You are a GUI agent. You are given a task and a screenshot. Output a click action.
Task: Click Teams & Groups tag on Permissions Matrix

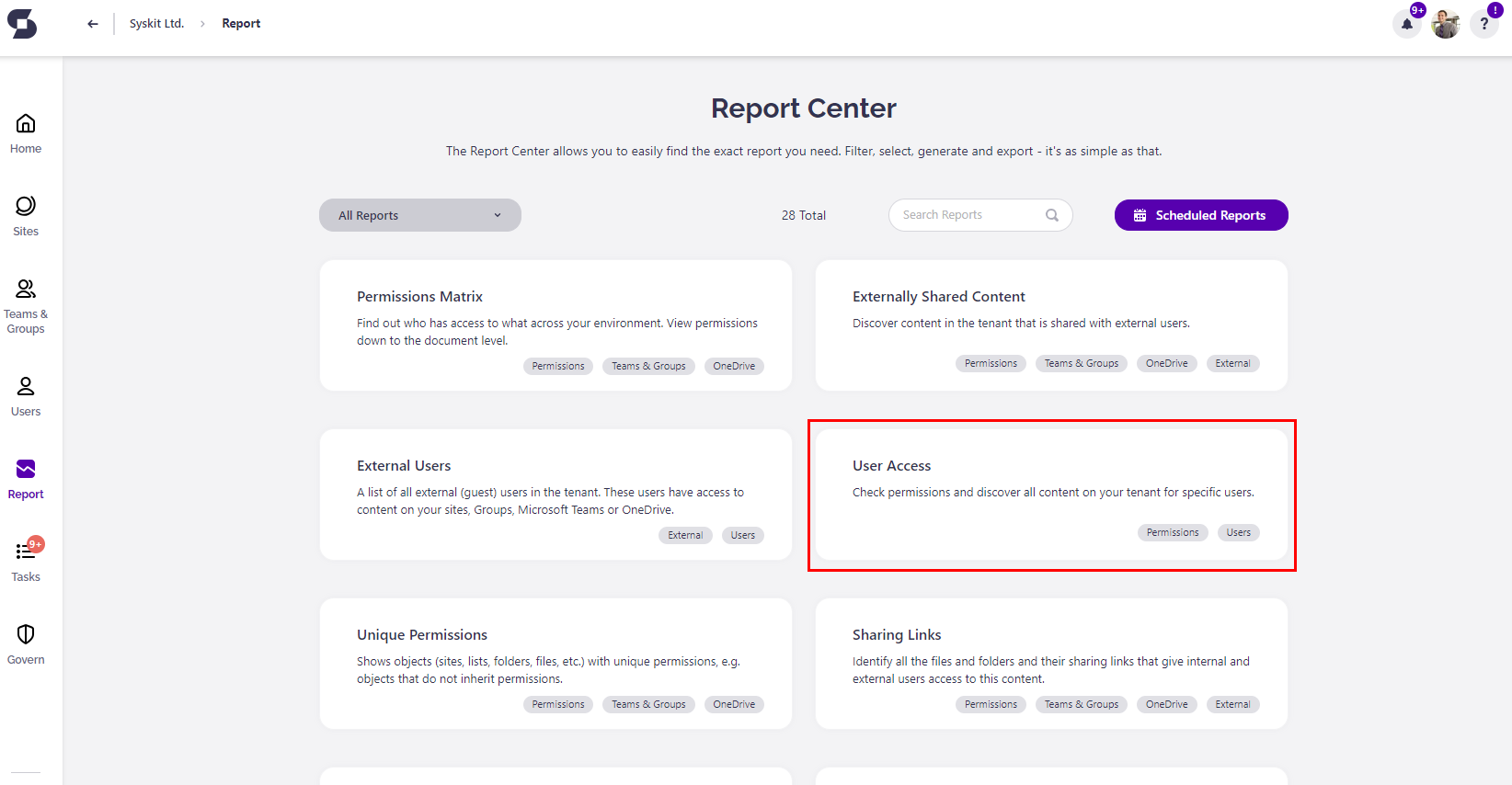[648, 366]
